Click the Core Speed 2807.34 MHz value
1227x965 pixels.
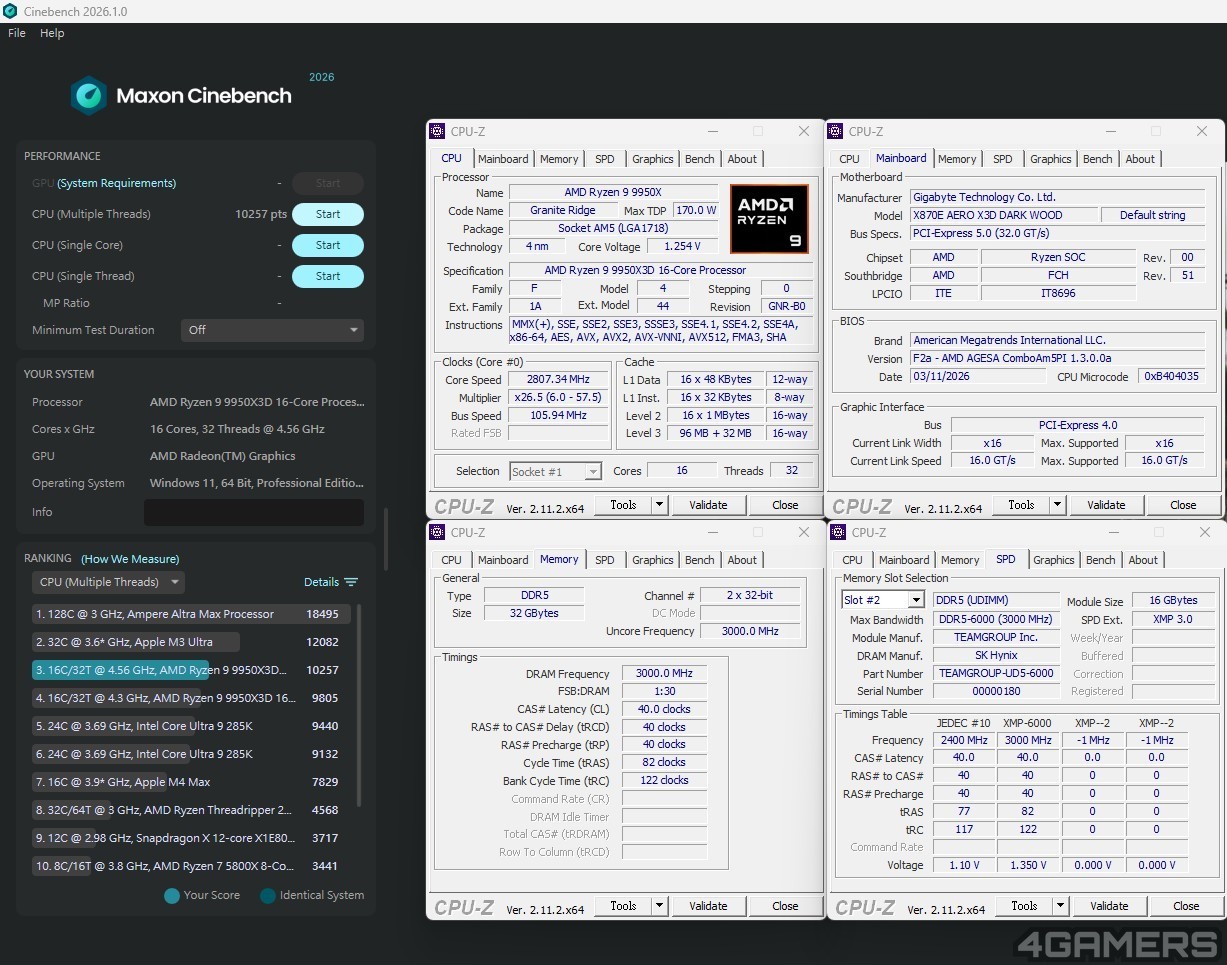(558, 379)
